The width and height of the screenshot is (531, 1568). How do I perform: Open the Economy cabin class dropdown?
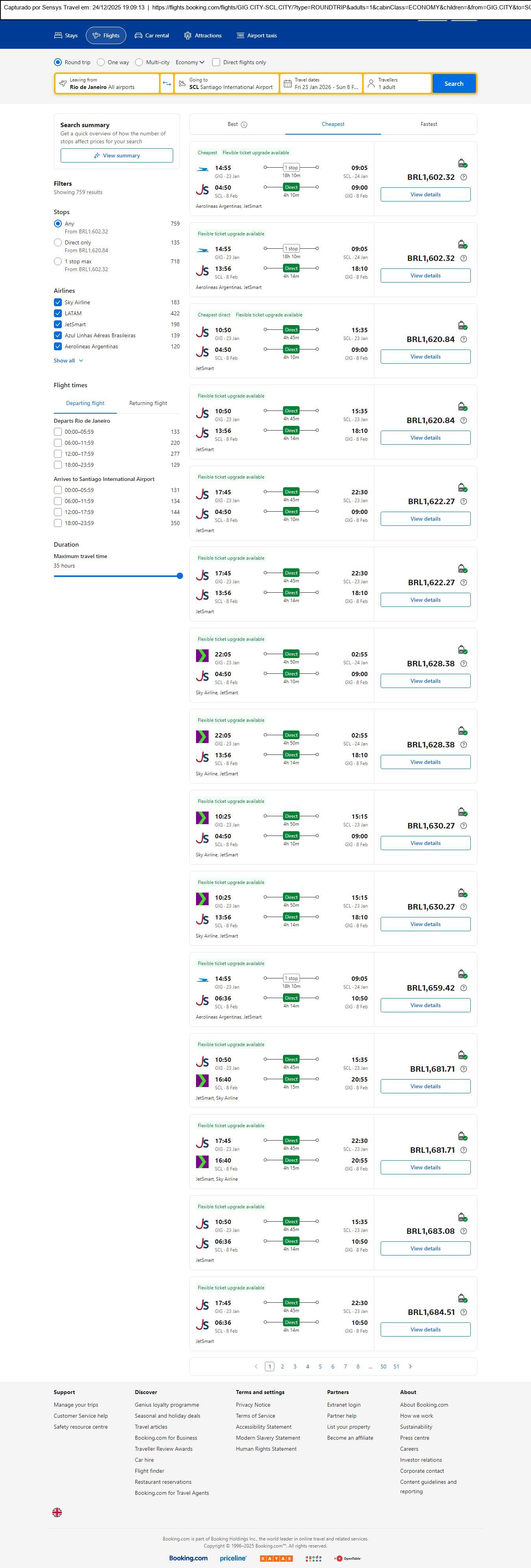189,62
